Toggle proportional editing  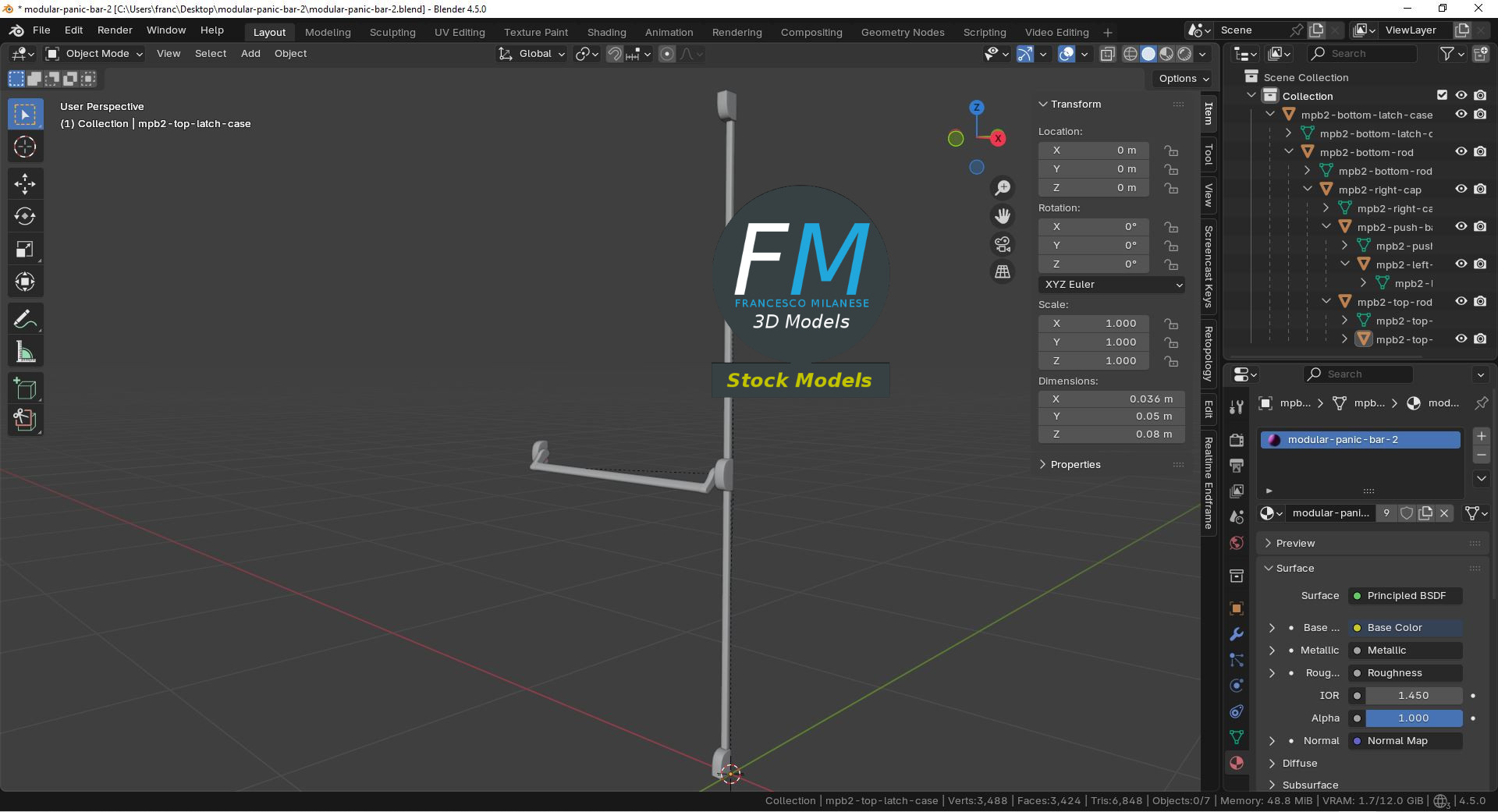click(x=667, y=54)
